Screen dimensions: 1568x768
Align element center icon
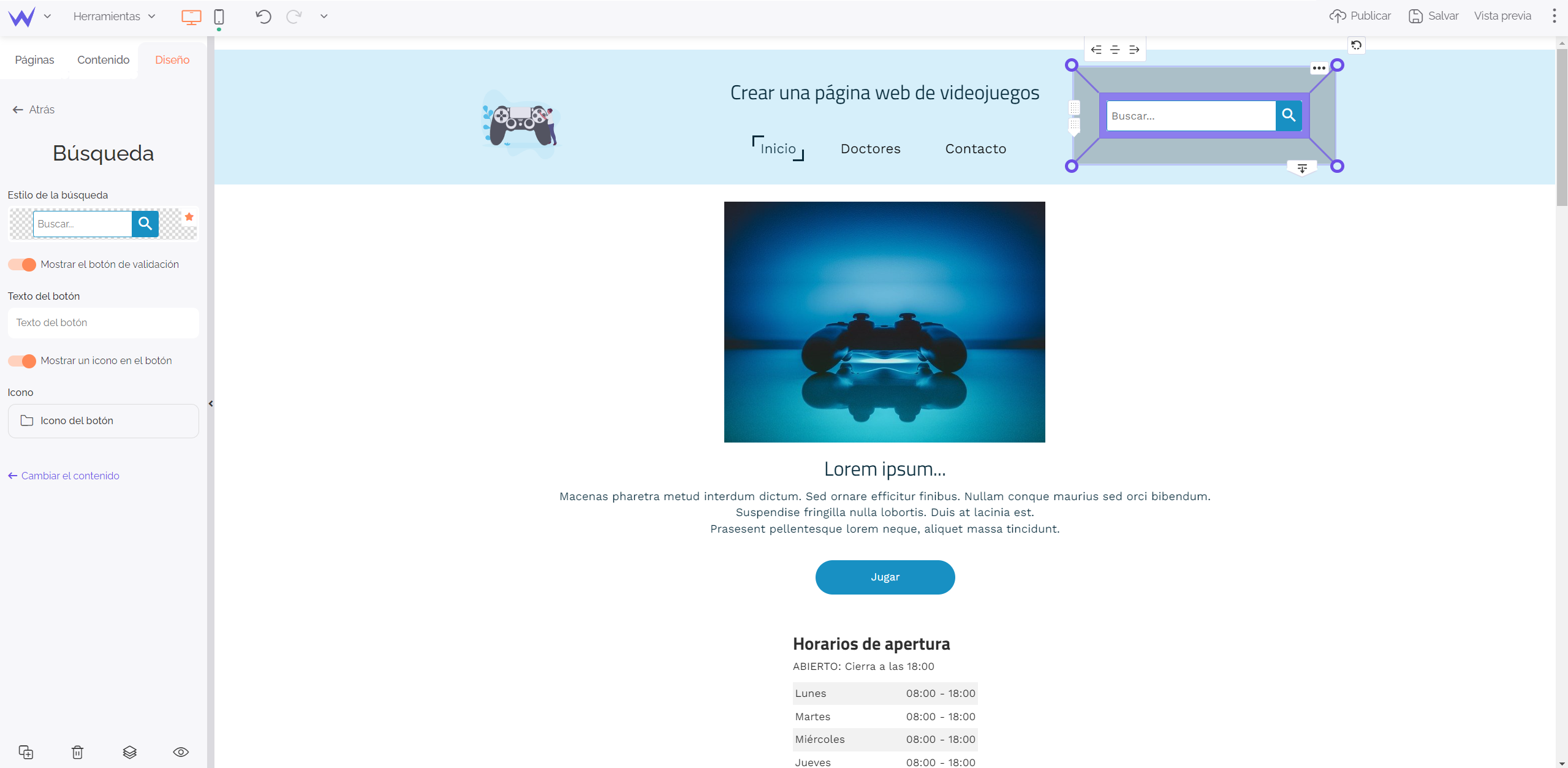pyautogui.click(x=1115, y=50)
